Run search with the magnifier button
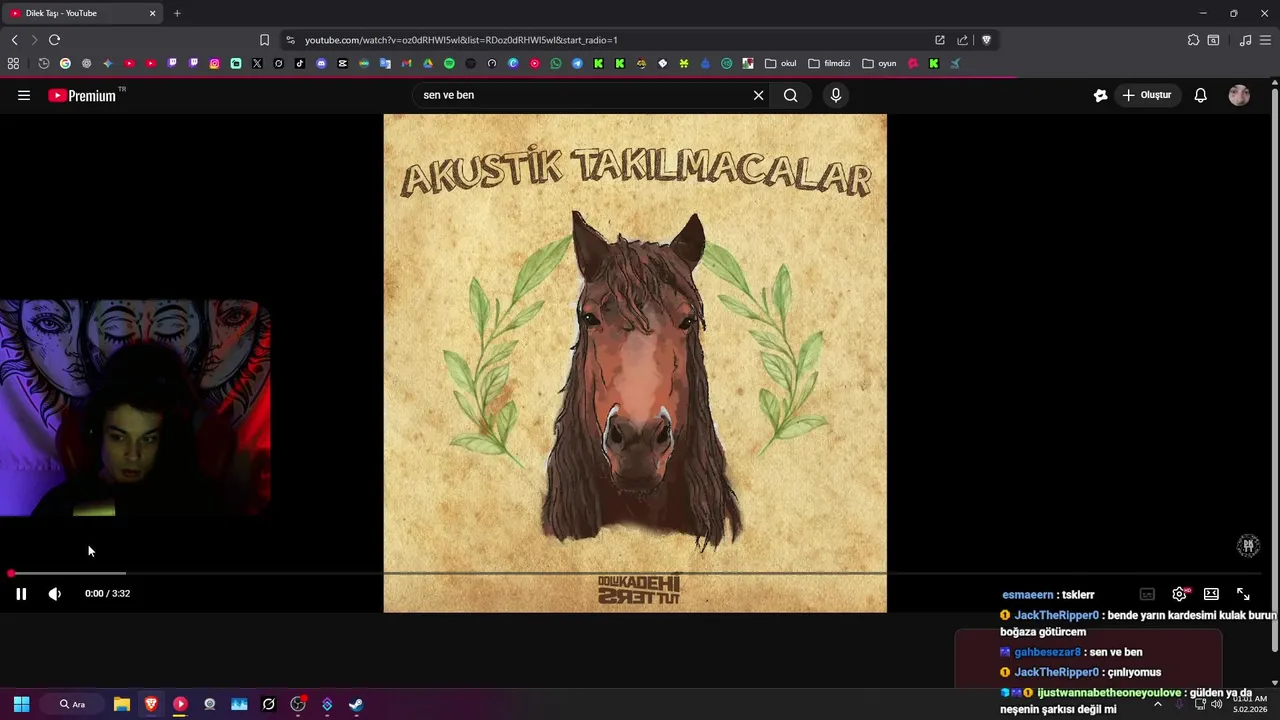Viewport: 1280px width, 720px height. 790,95
